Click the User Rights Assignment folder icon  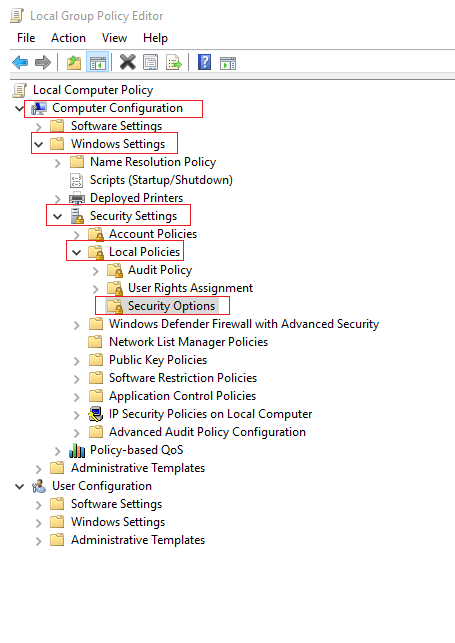pos(115,288)
